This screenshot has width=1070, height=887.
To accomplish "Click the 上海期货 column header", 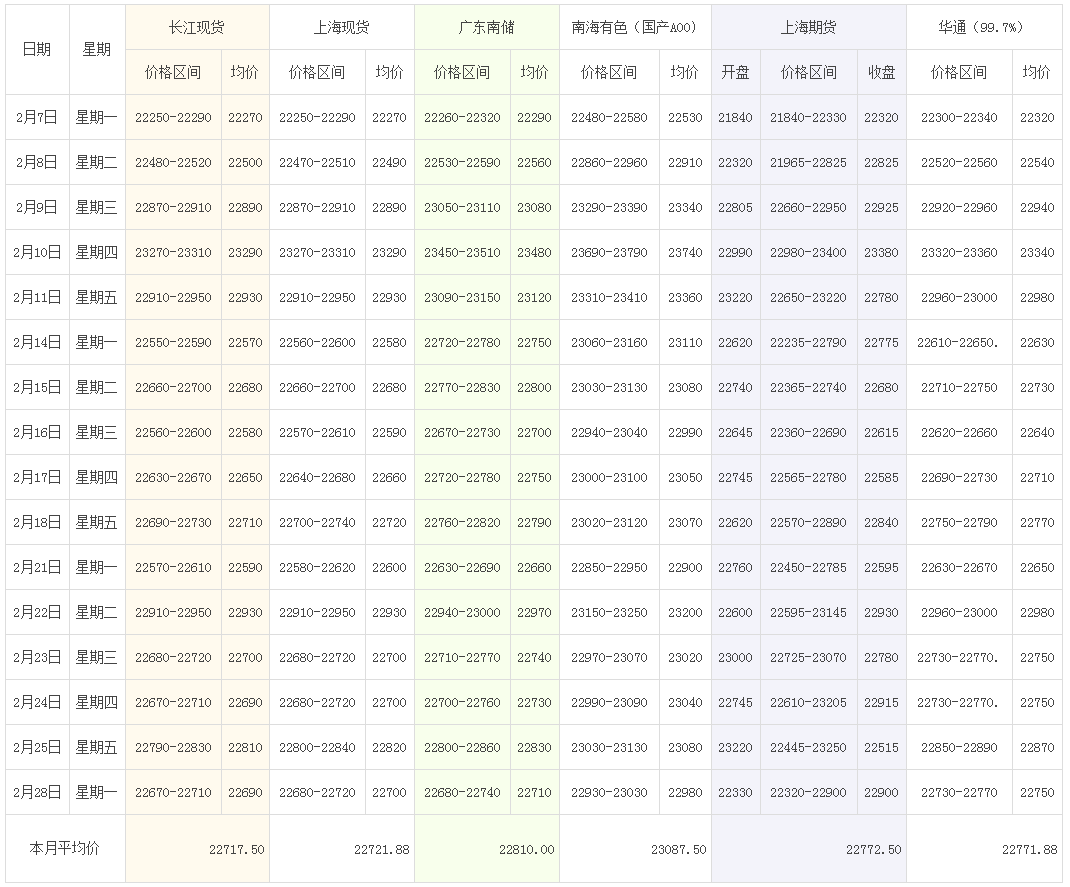I will pos(808,28).
